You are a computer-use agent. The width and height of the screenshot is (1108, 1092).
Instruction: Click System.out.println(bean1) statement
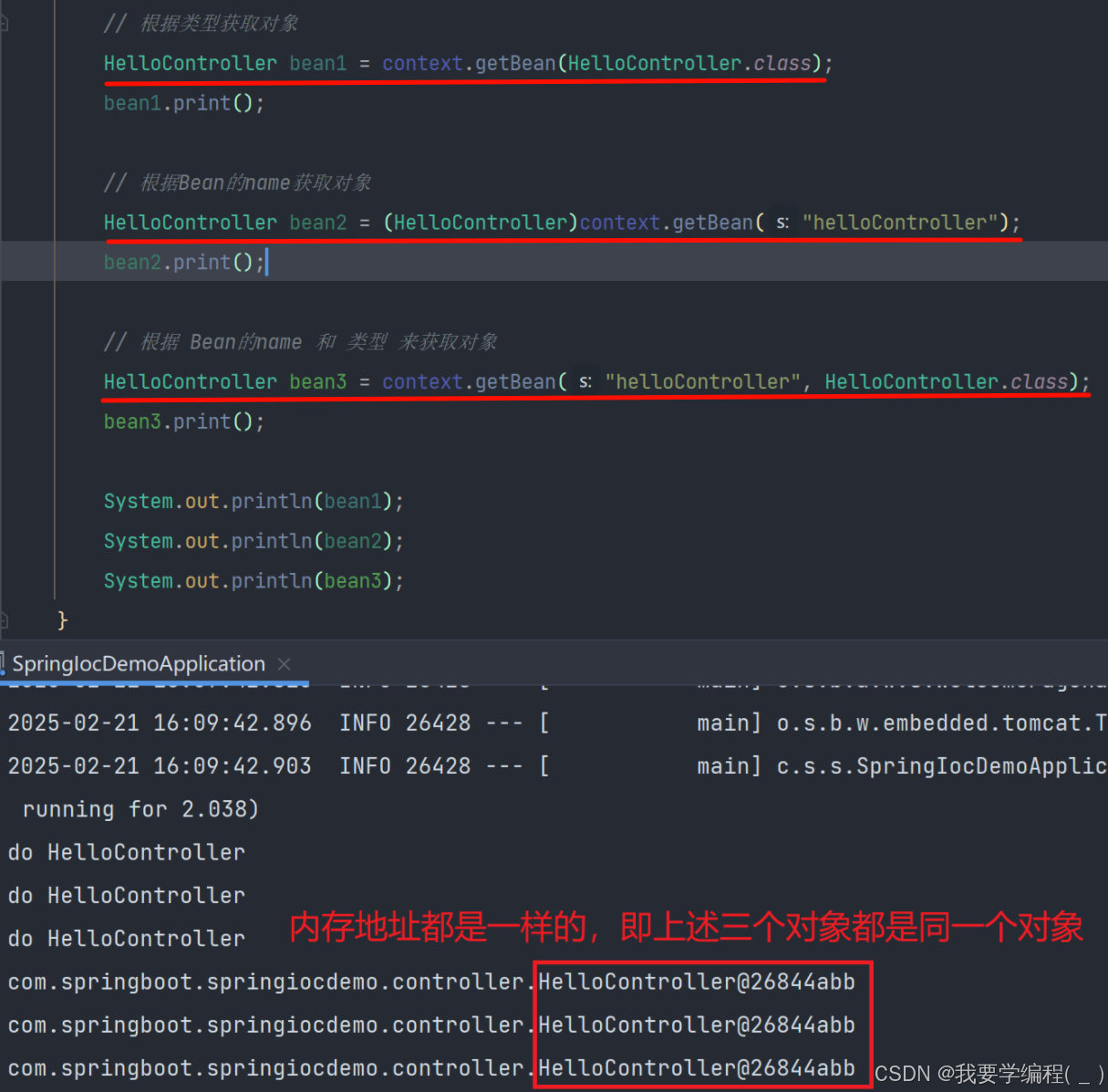tap(254, 501)
